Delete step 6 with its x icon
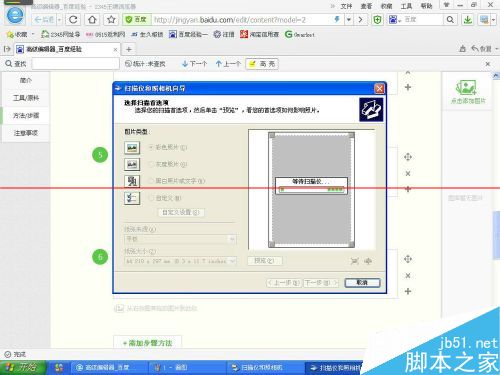500x375 pixels. click(408, 276)
